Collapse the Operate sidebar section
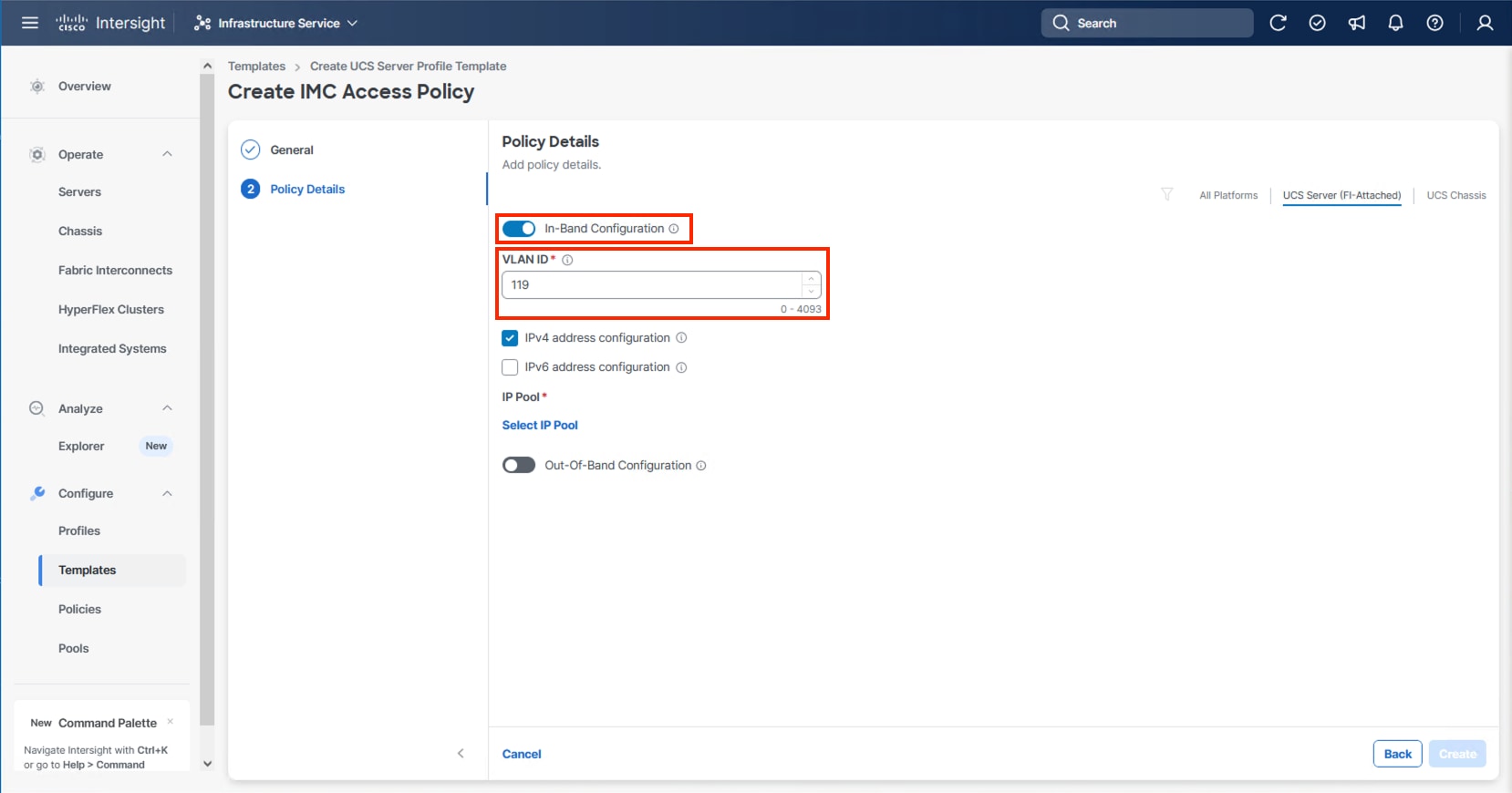1512x793 pixels. tap(167, 154)
